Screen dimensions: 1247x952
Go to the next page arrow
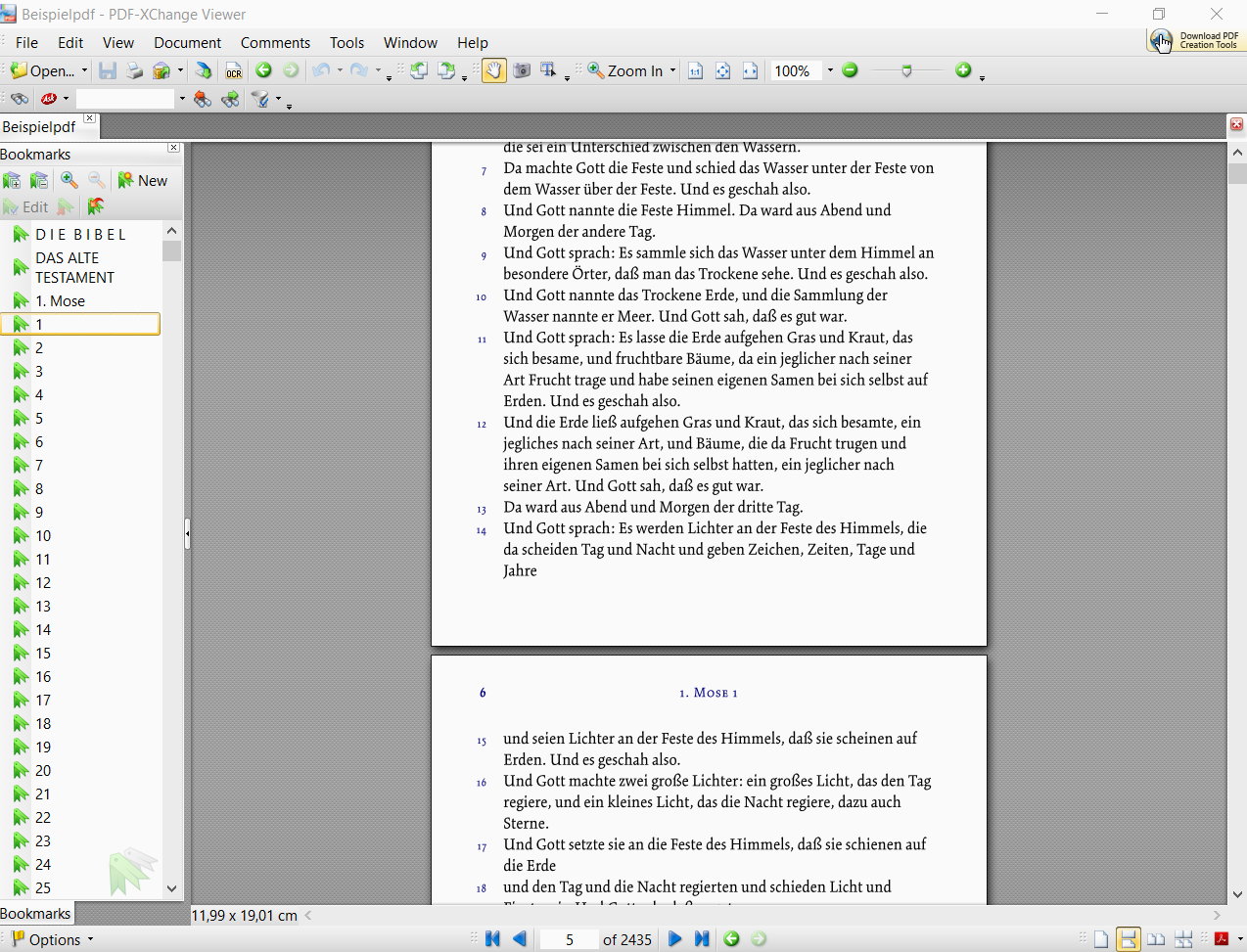(x=674, y=939)
